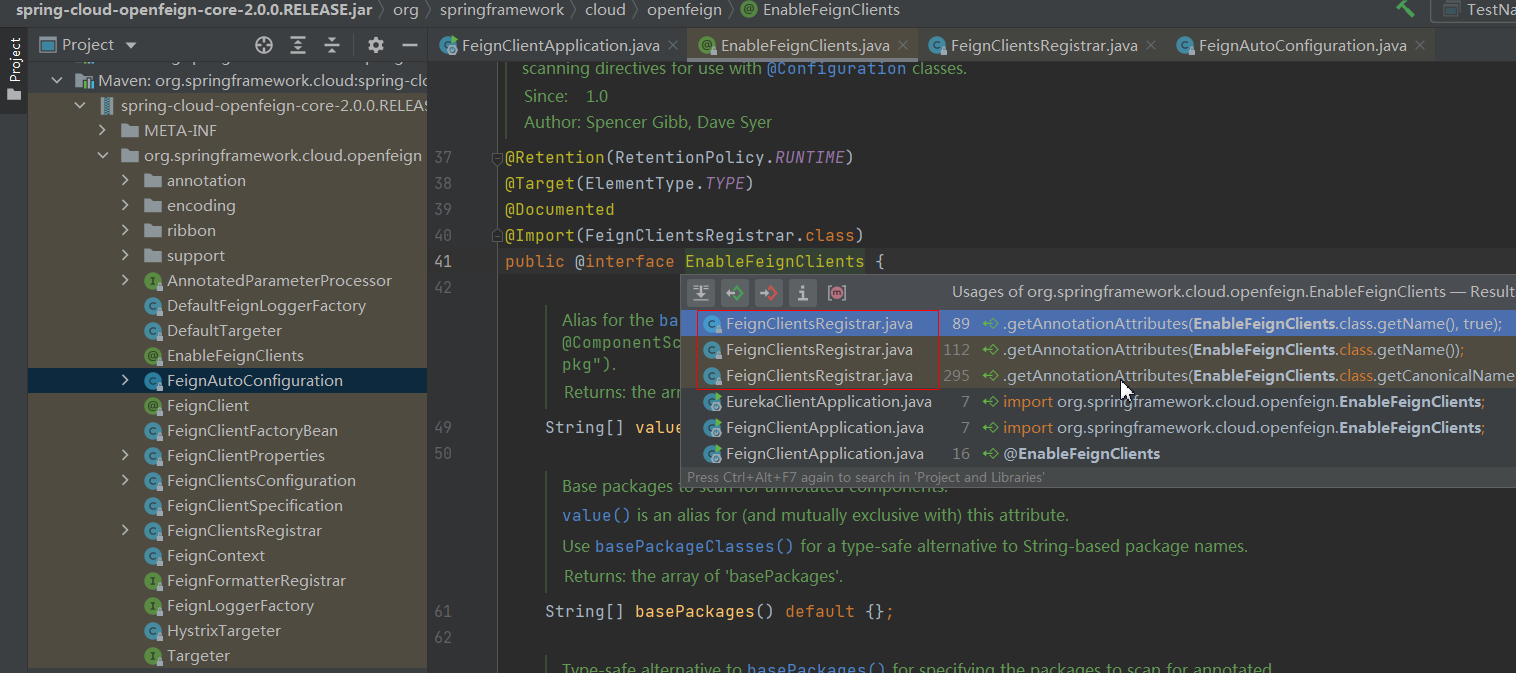Image resolution: width=1516 pixels, height=673 pixels.
Task: Expand the support folder
Action: (125, 256)
